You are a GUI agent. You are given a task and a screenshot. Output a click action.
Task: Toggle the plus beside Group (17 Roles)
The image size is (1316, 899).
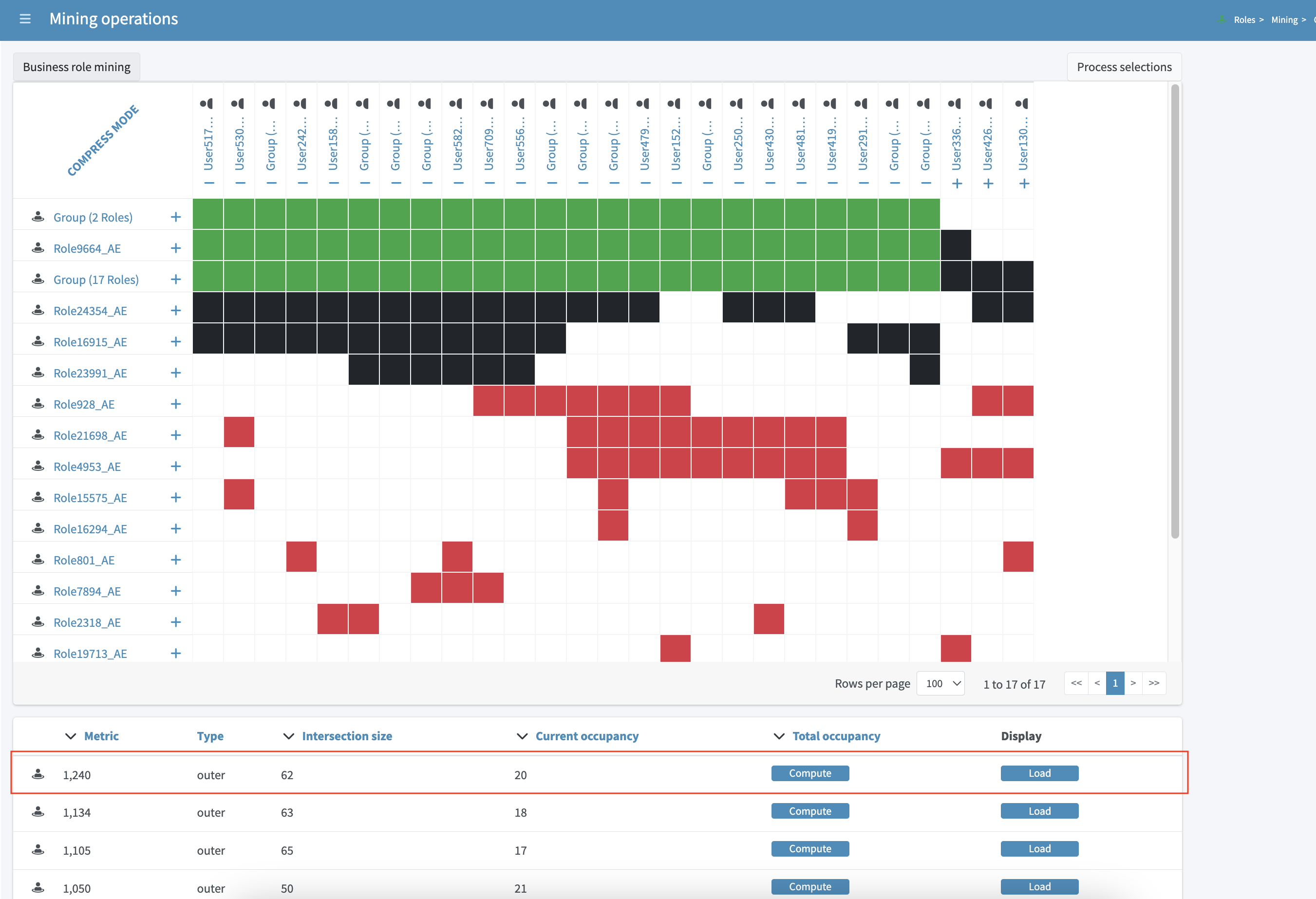coord(175,279)
